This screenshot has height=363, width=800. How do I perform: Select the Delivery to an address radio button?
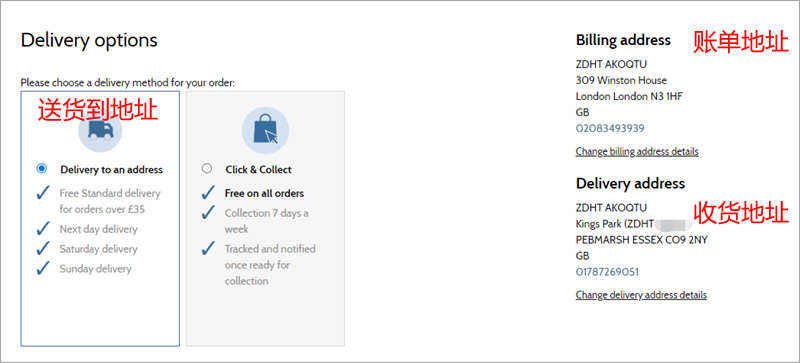point(42,168)
